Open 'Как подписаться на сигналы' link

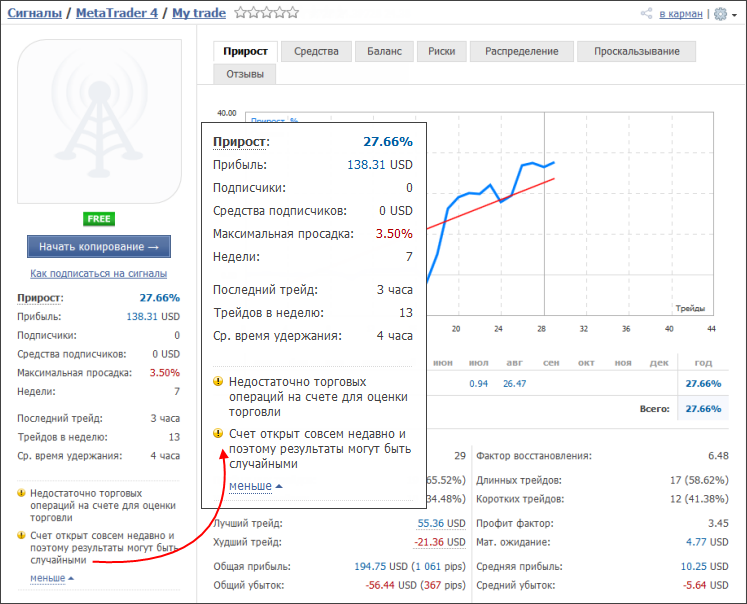point(99,273)
